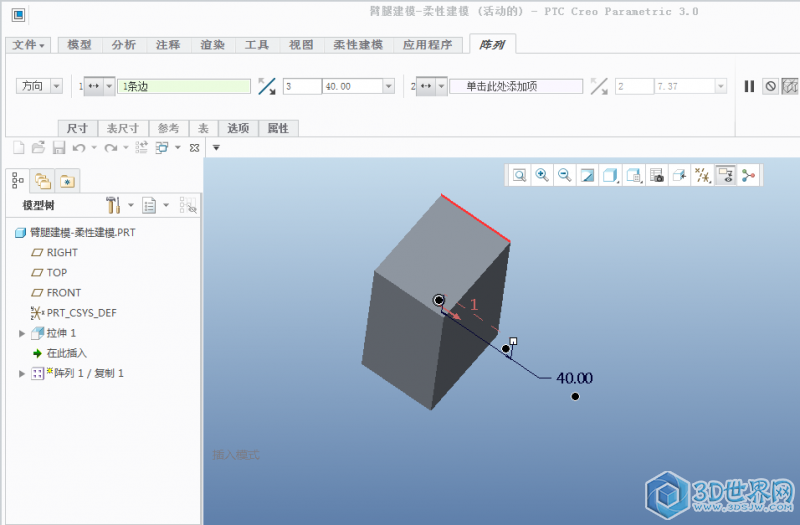Flip second direction arrow icon
Viewport: 800px width, 525px height.
tap(599, 86)
